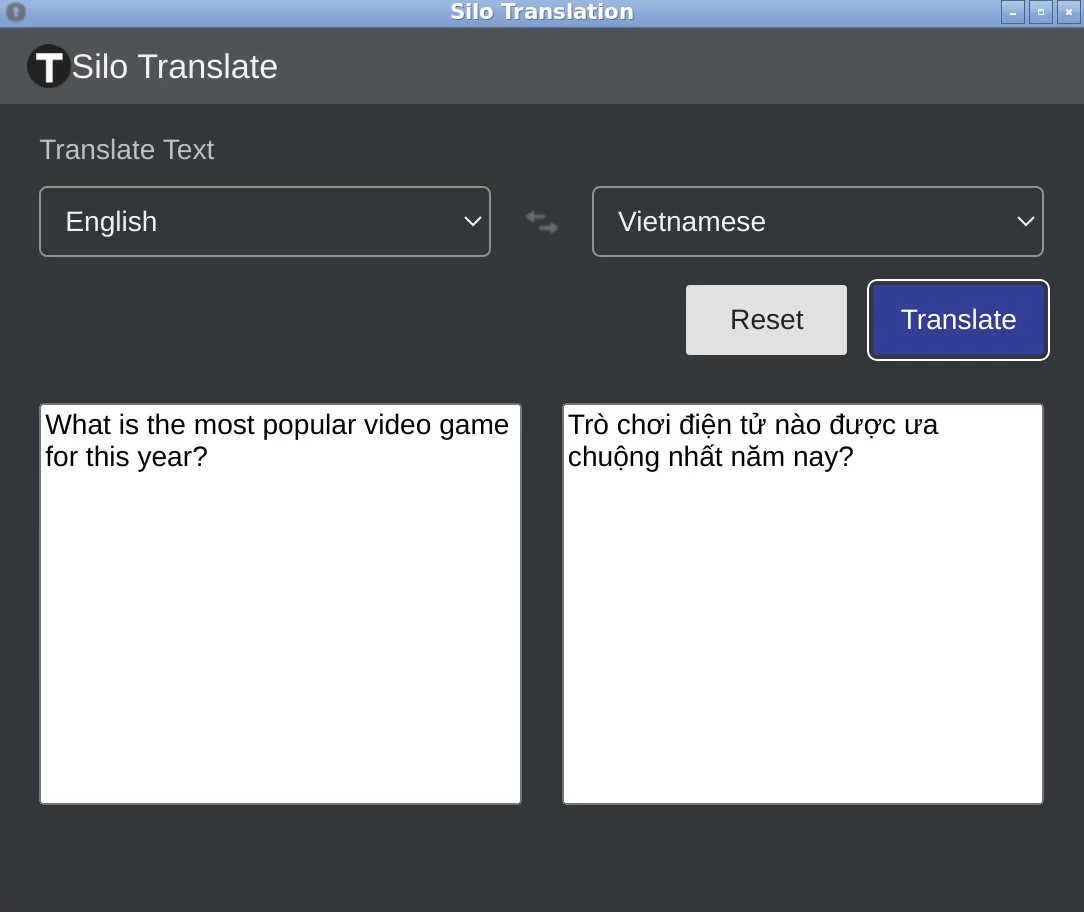Open the English source language dropdown

[265, 221]
